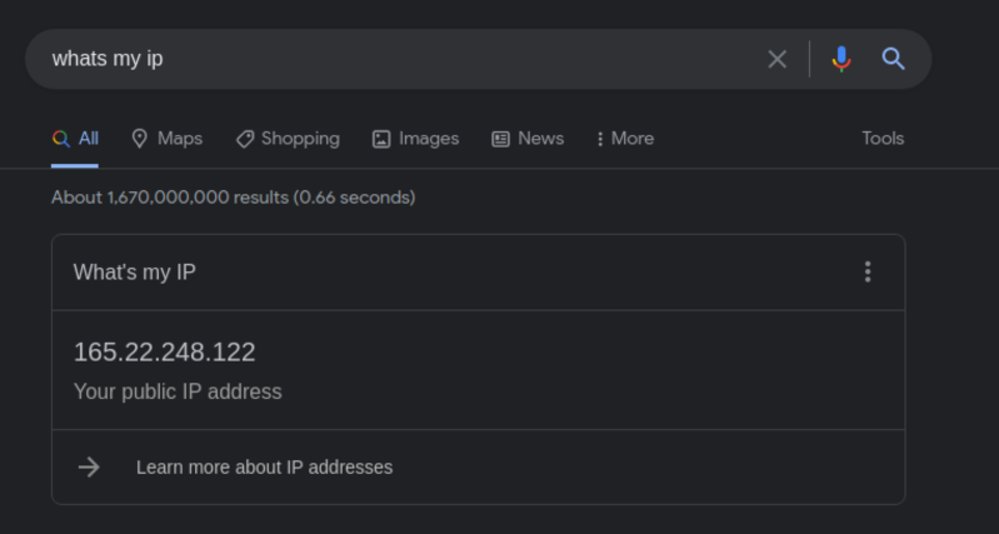Open the Shopping results tab
Screen dimensions: 999x534
(x=287, y=138)
